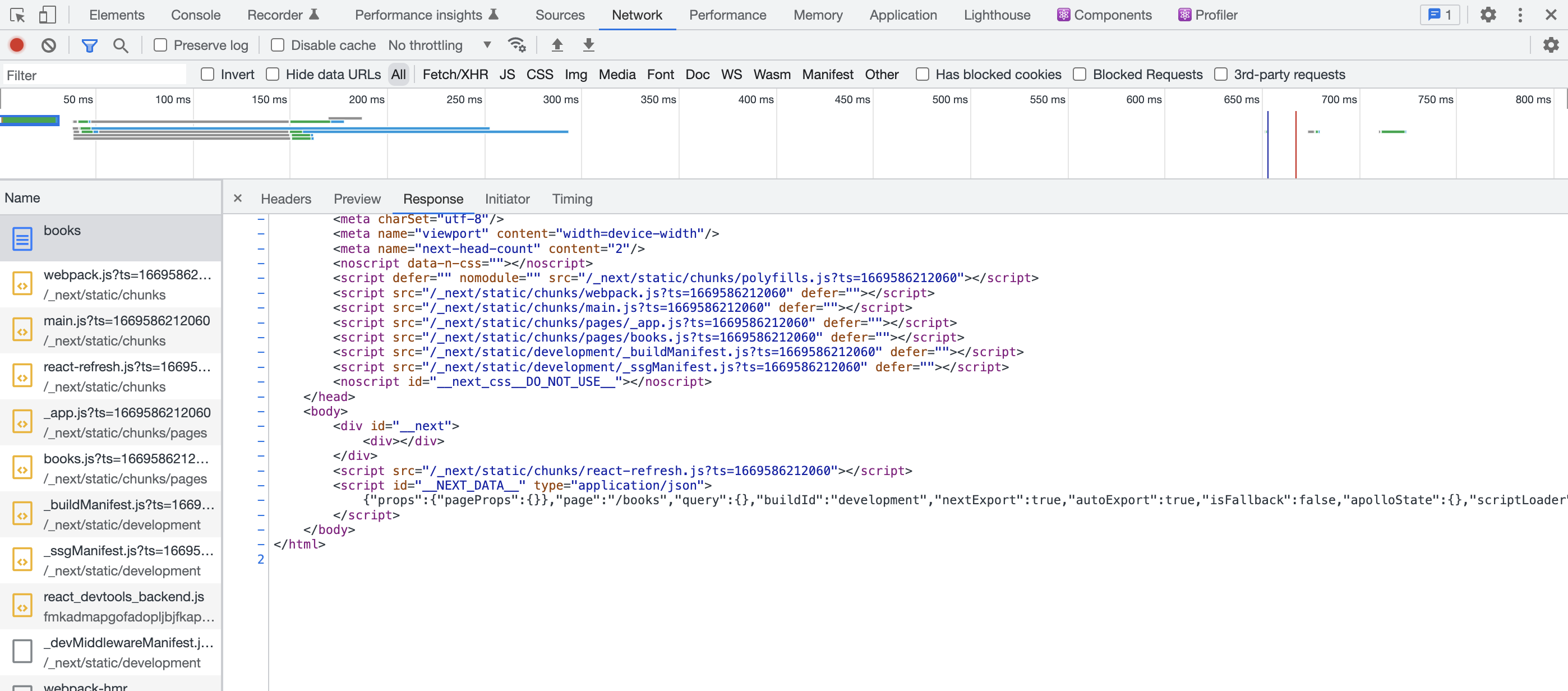Screen dimensions: 1568x691
Task: Toggle device toolbar icon
Action: [47, 15]
